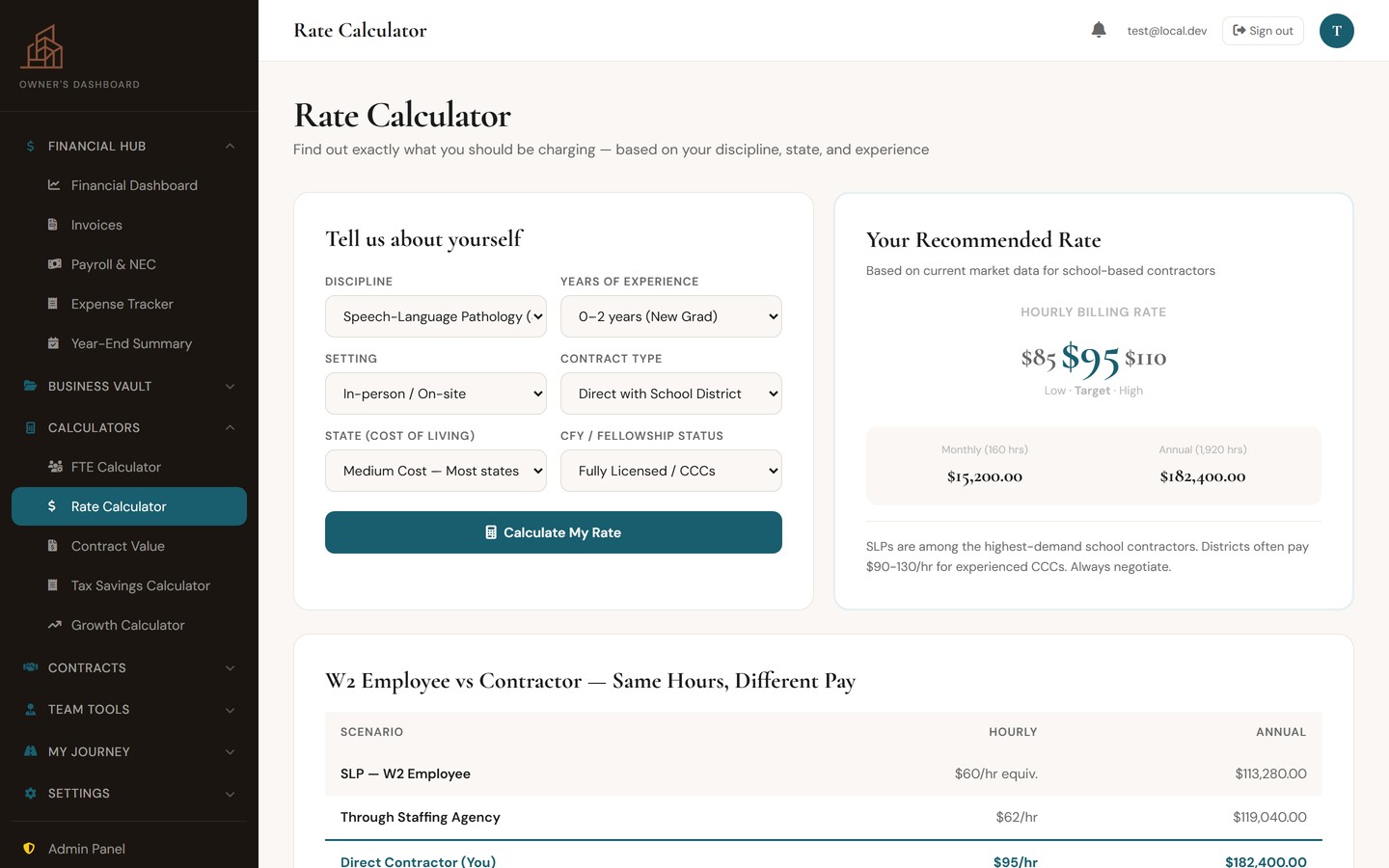
Task: Click the Scenario column header
Action: point(371,732)
